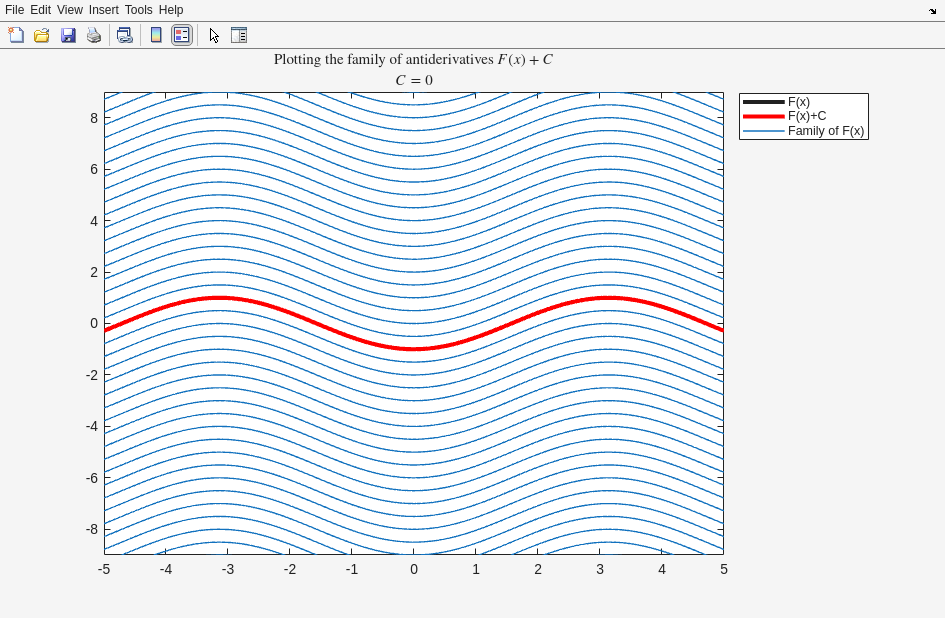Viewport: 945px width, 618px height.
Task: Toggle the Insert Legend toolbar button
Action: 181,35
